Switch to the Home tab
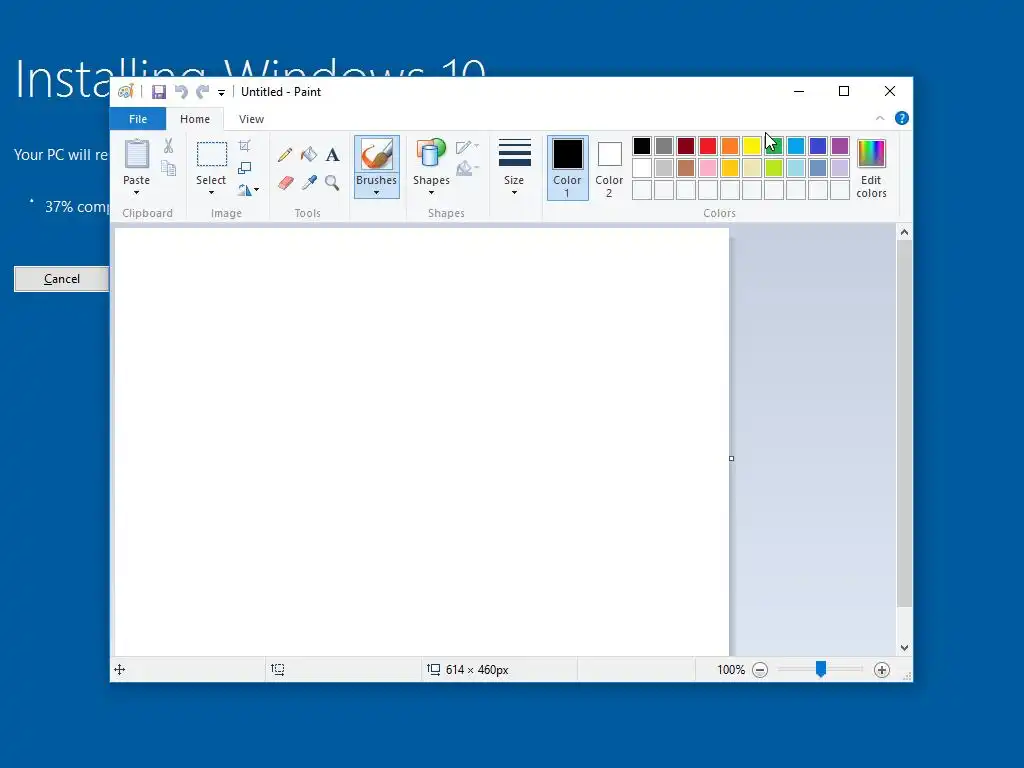 [x=195, y=119]
